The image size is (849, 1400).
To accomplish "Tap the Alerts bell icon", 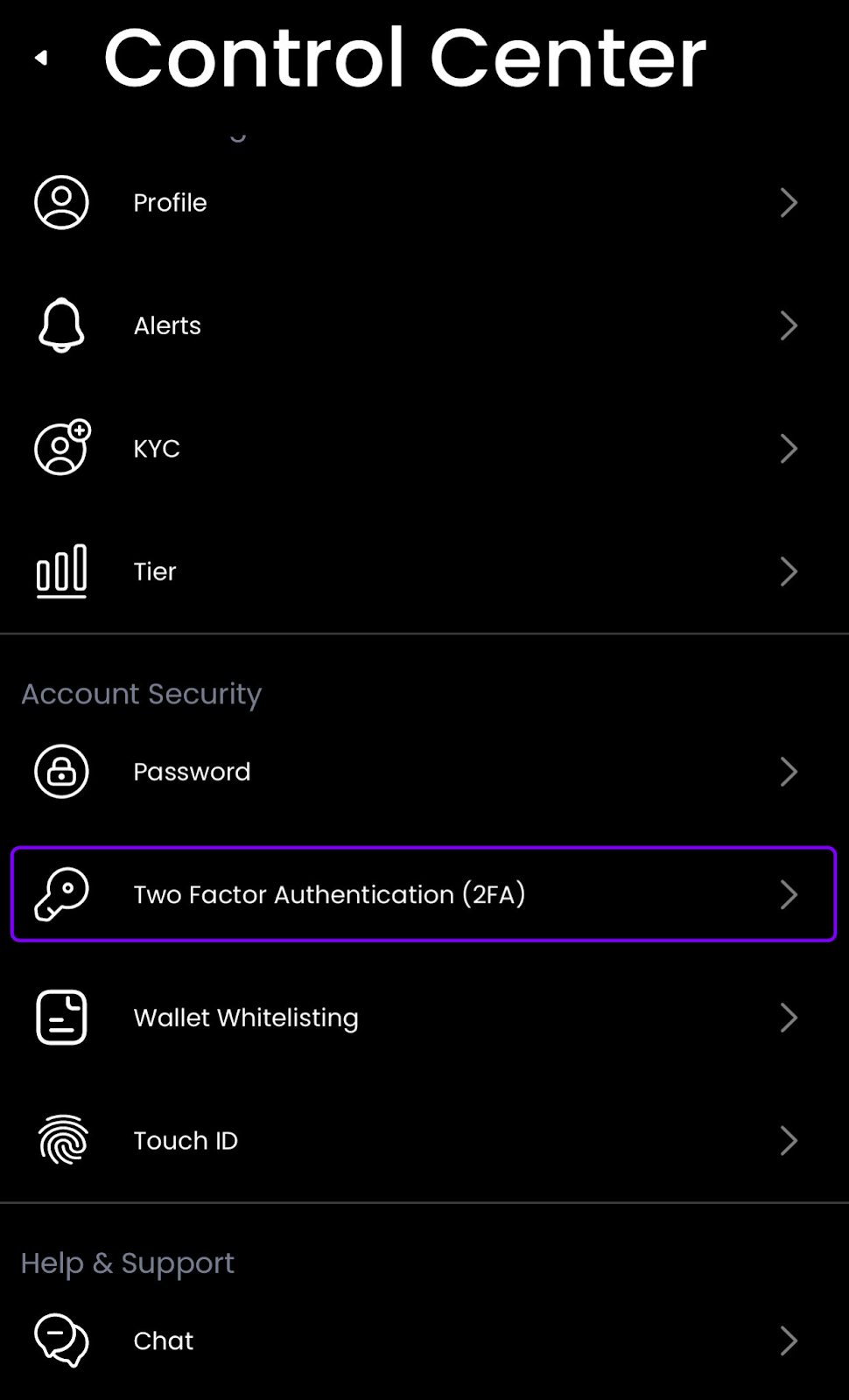I will 61,325.
